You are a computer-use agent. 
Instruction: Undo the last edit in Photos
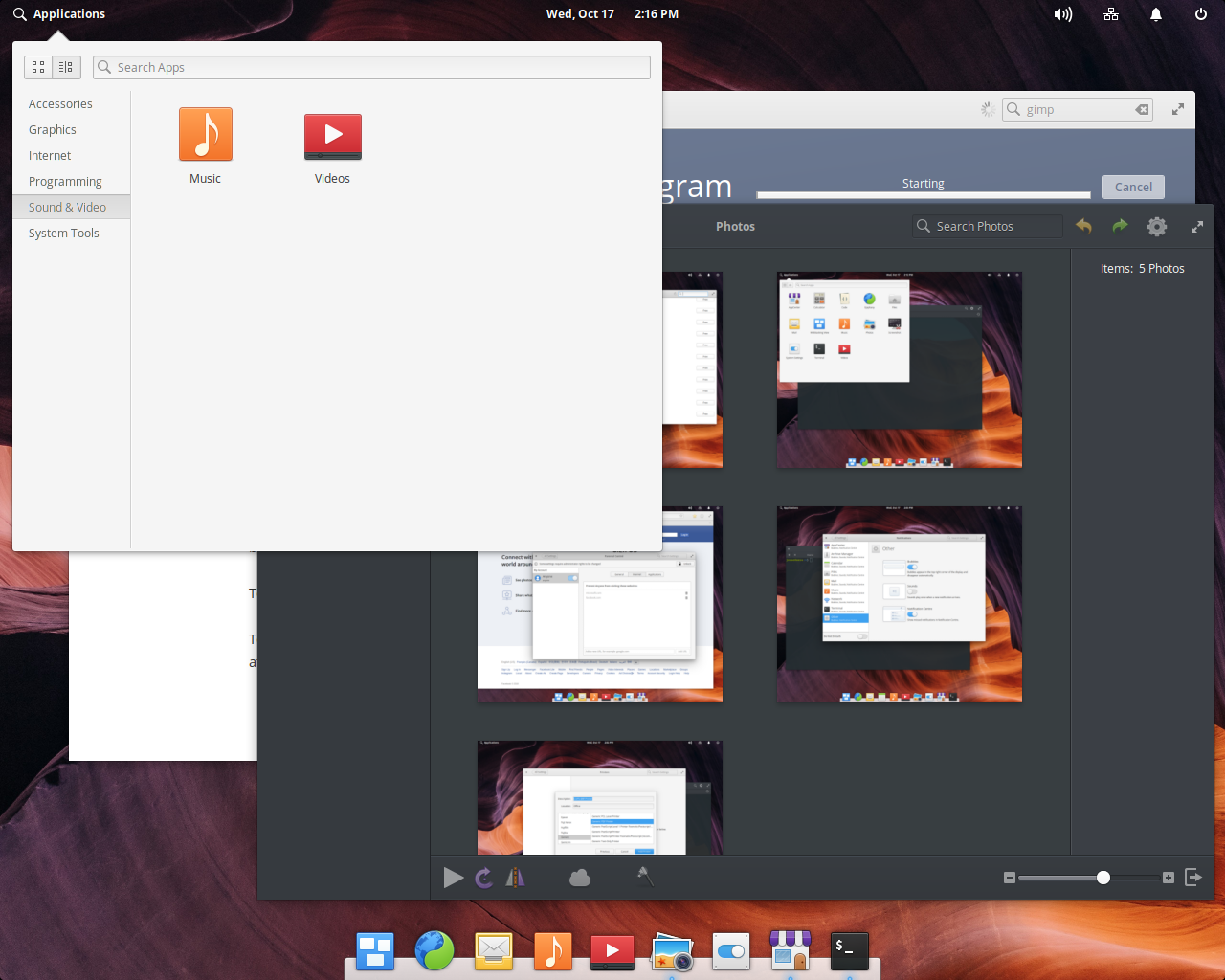pyautogui.click(x=1083, y=226)
